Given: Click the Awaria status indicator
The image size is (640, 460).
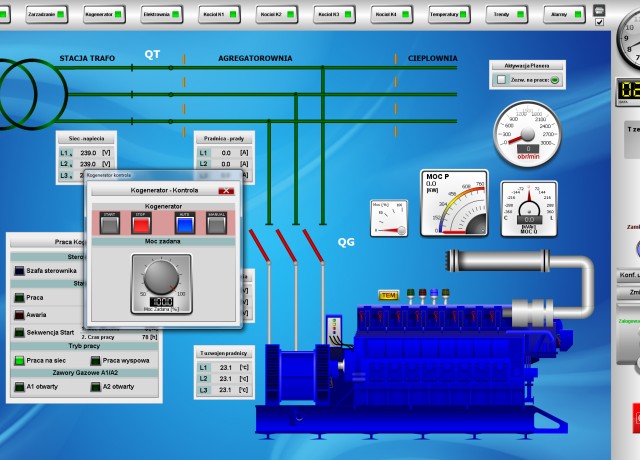Looking at the screenshot, I should click(x=20, y=315).
